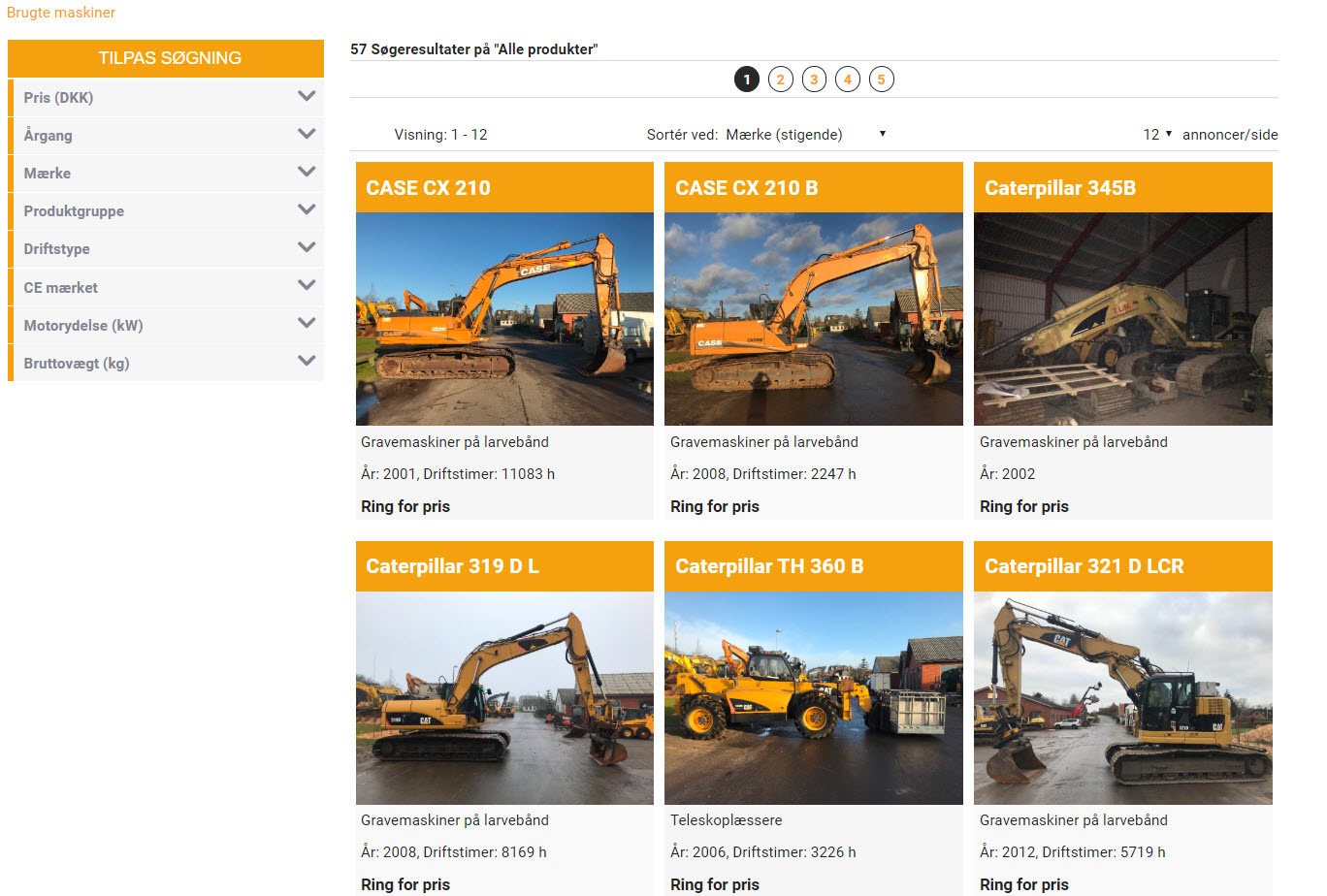This screenshot has width=1327, height=896.
Task: Open the Caterpillar 321 D LCR title link
Action: (x=1084, y=566)
